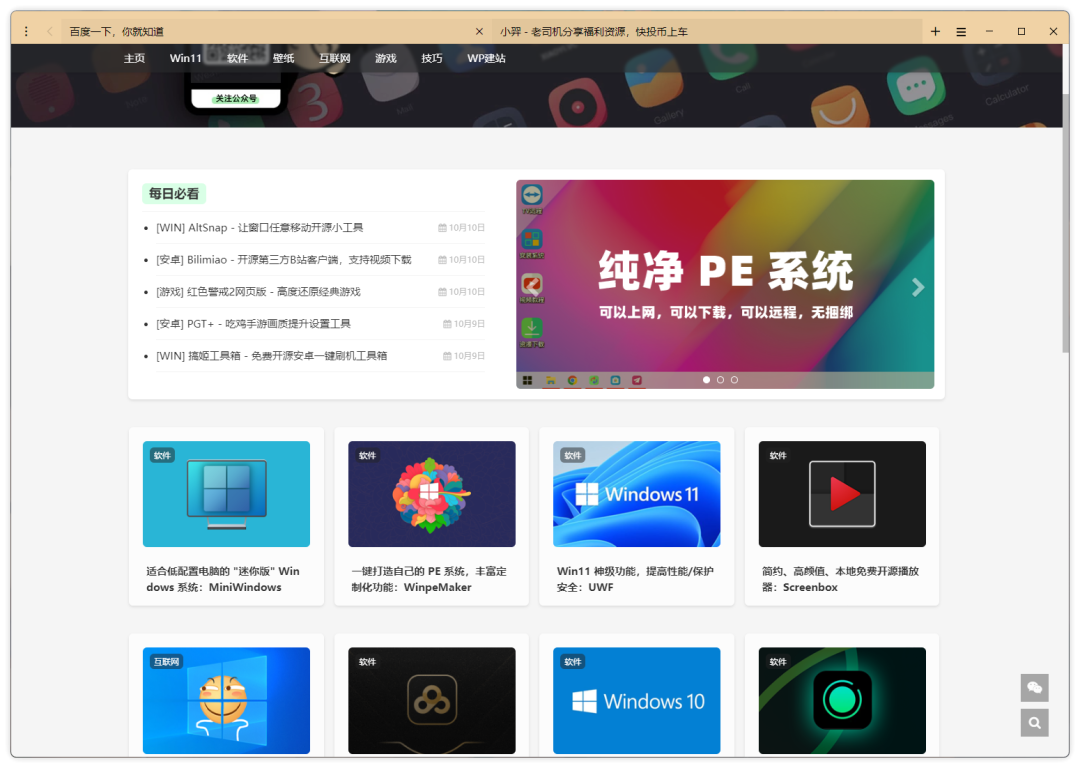
Task: Open the Win11 navigation item
Action: (x=185, y=58)
